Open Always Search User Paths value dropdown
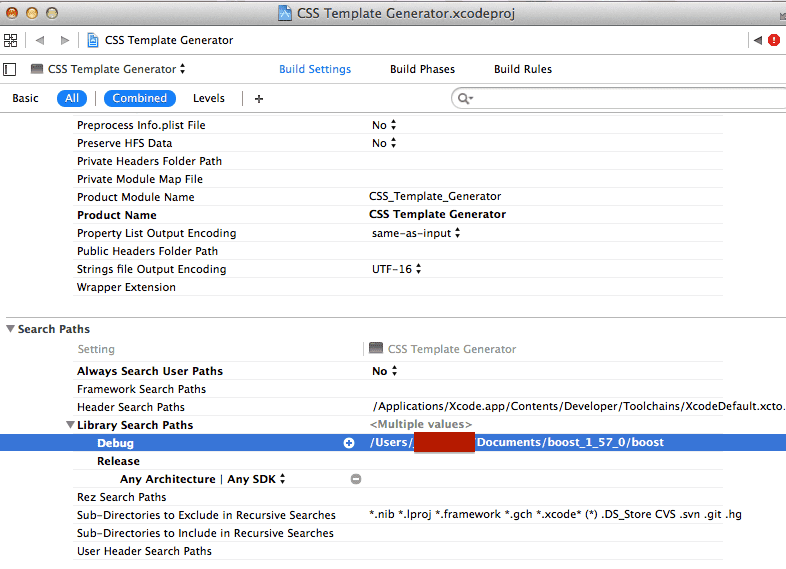Screen dimensions: 786x569 click(x=384, y=371)
